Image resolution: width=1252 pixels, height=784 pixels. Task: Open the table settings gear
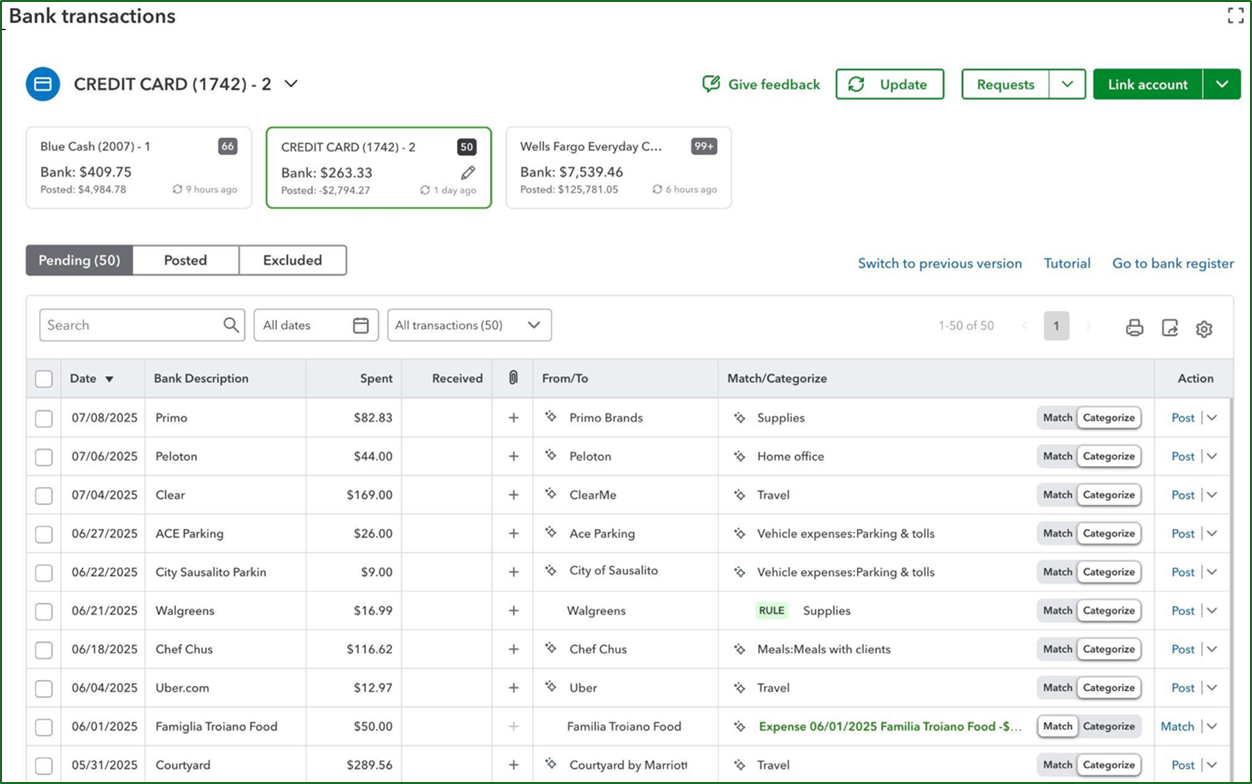1204,328
